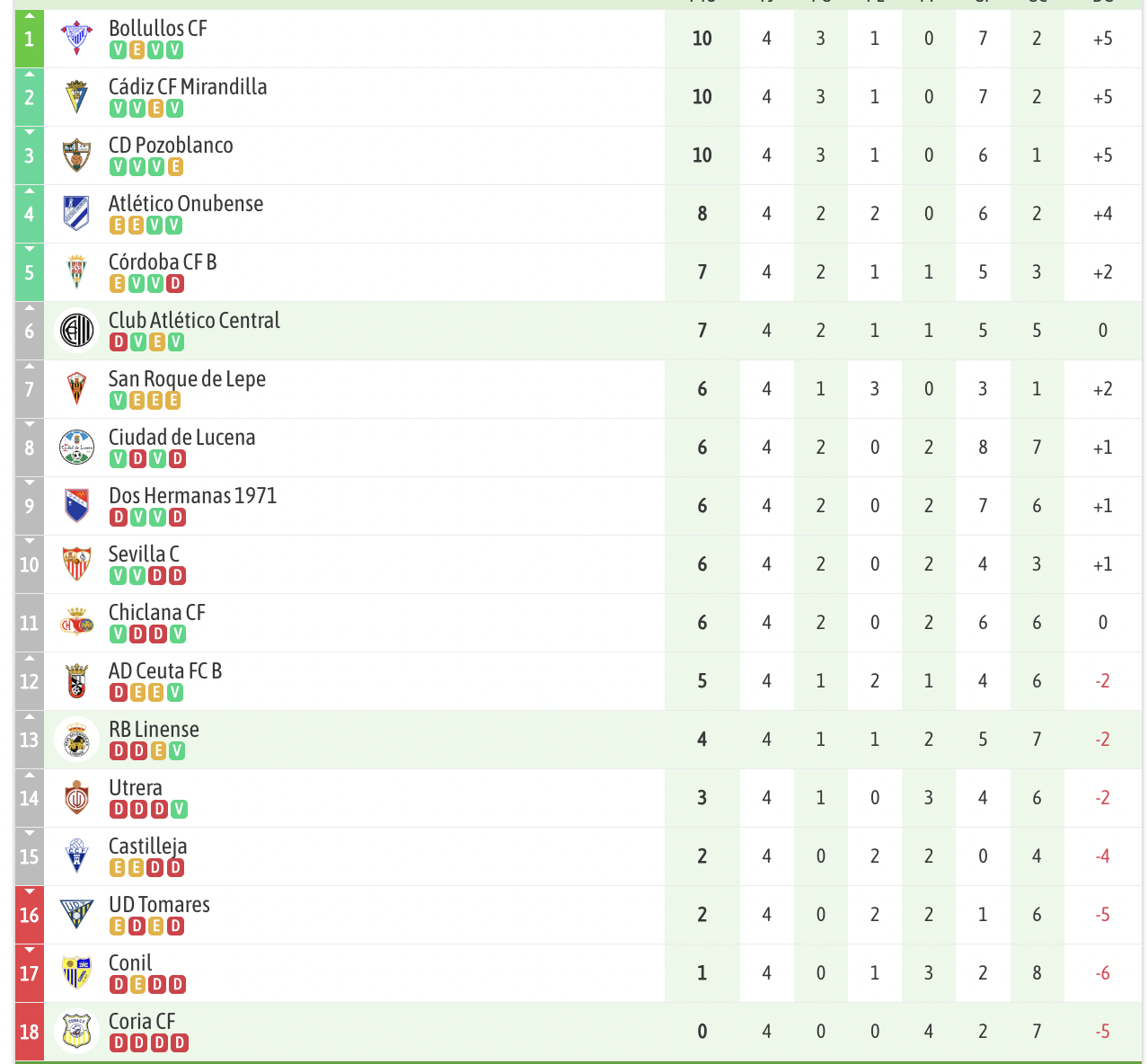Click the Atlético Onubense blue shield logo
Image resolution: width=1148 pixels, height=1064 pixels.
(76, 214)
